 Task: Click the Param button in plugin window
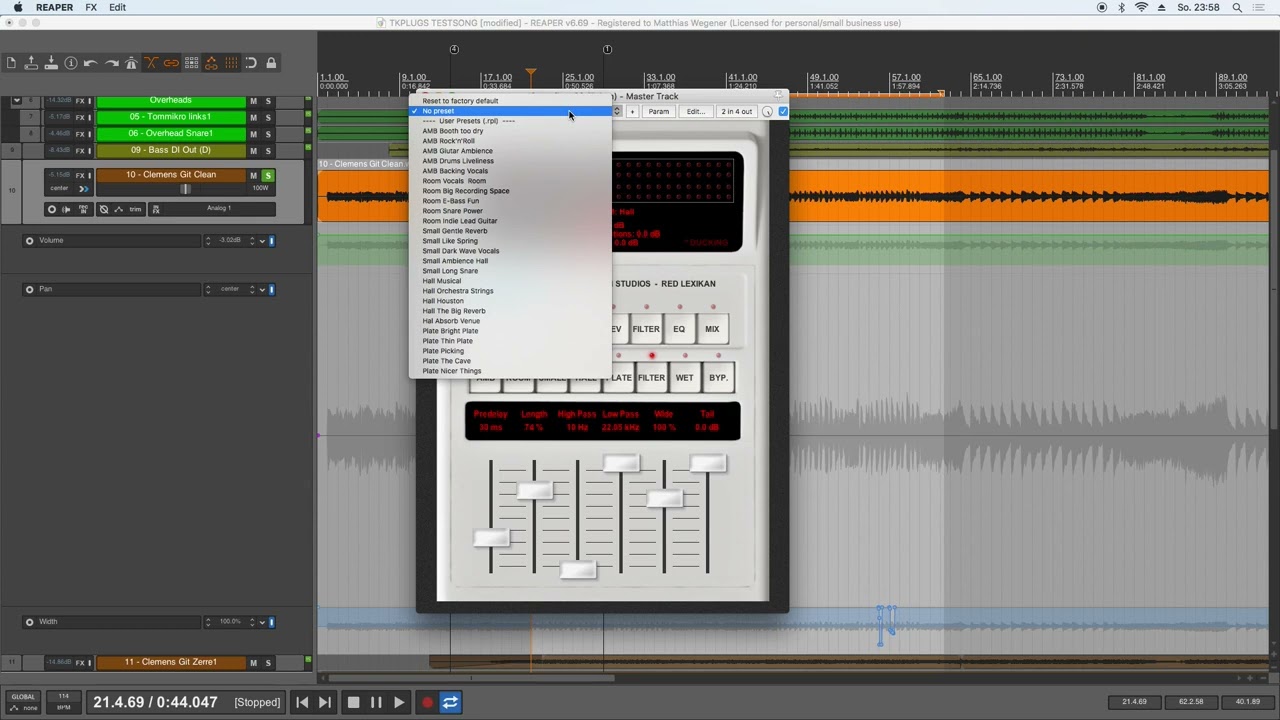(x=658, y=112)
